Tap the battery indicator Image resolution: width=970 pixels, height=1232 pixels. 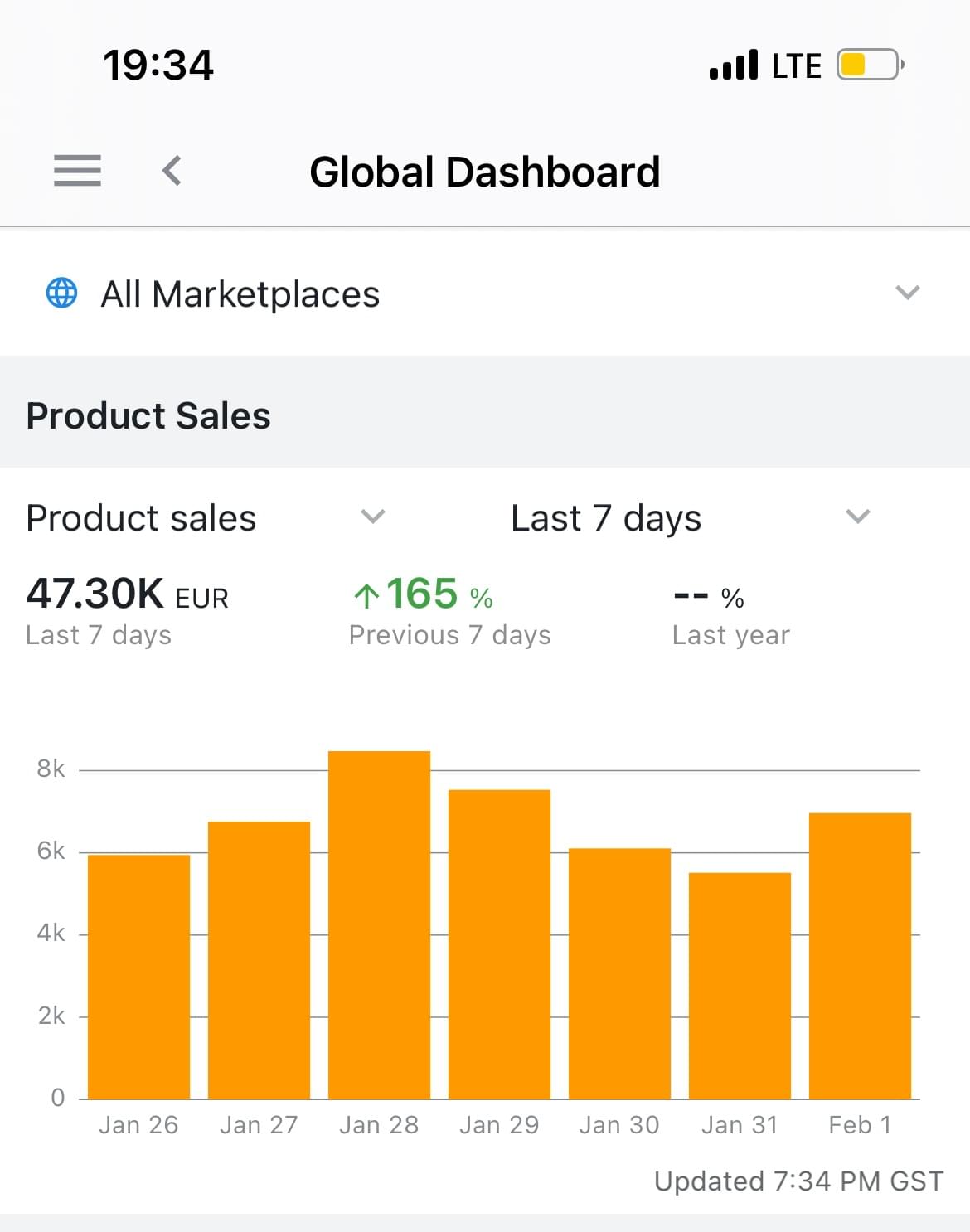[869, 65]
